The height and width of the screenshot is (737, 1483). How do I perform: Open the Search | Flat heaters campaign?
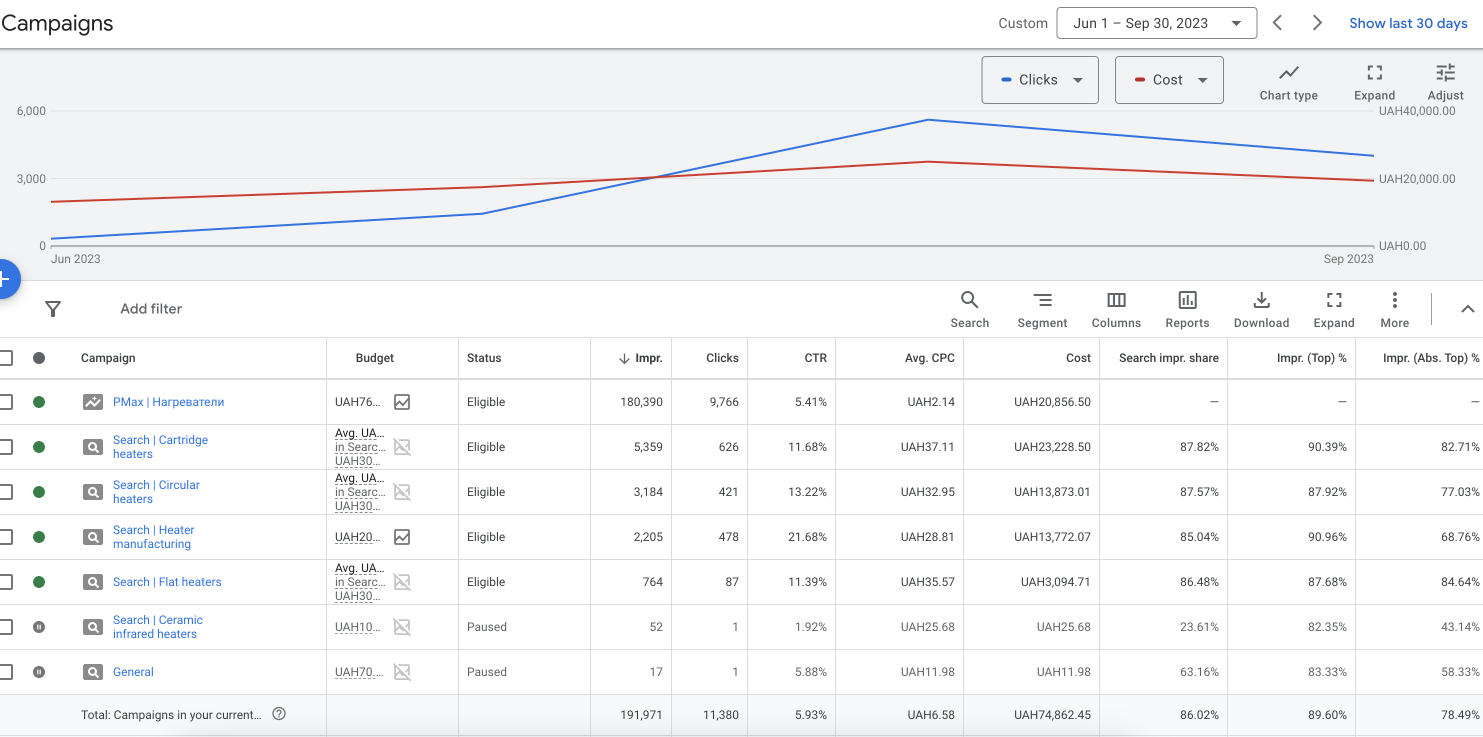167,582
